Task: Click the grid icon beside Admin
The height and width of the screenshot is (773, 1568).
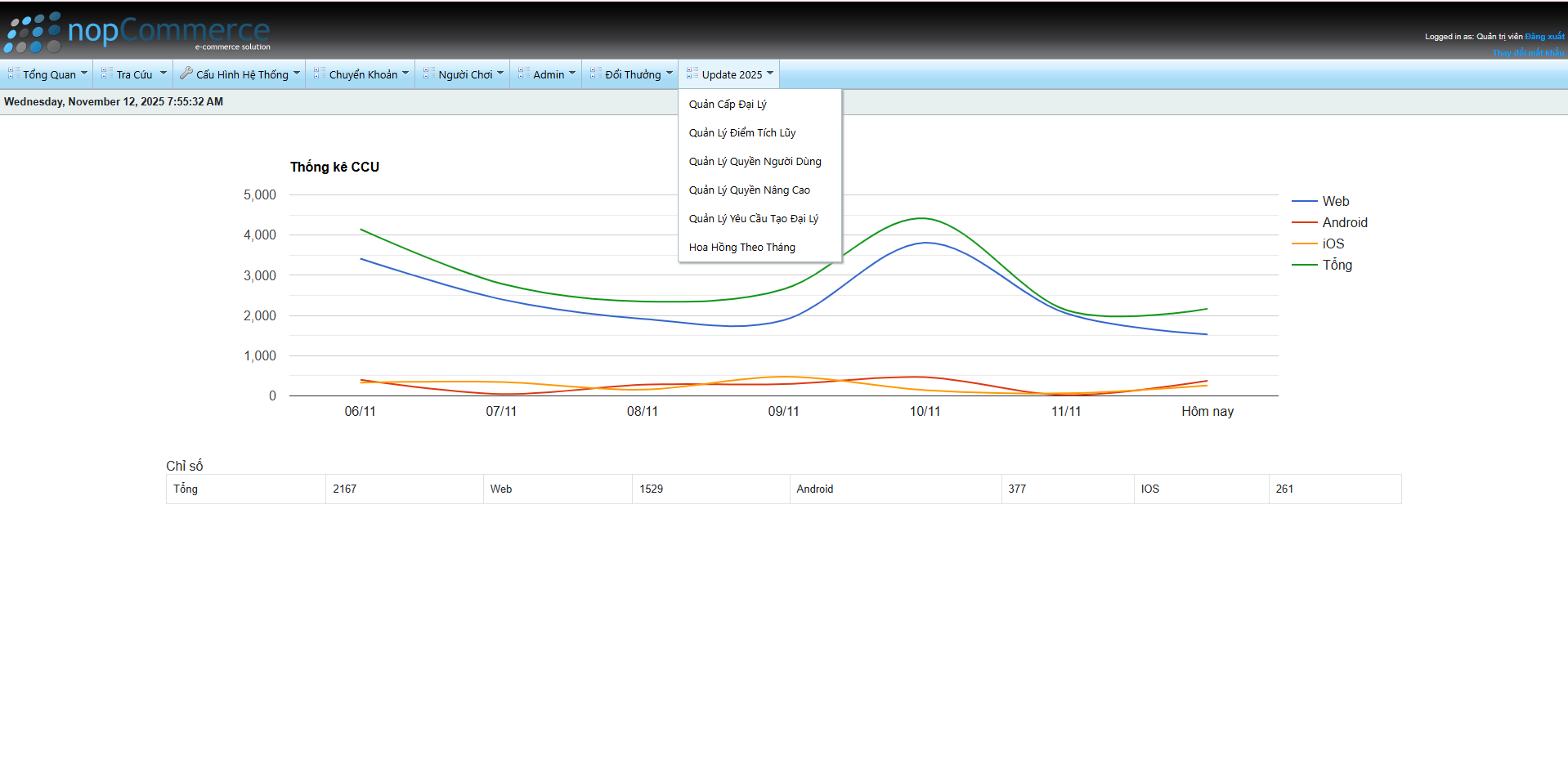Action: (523, 74)
